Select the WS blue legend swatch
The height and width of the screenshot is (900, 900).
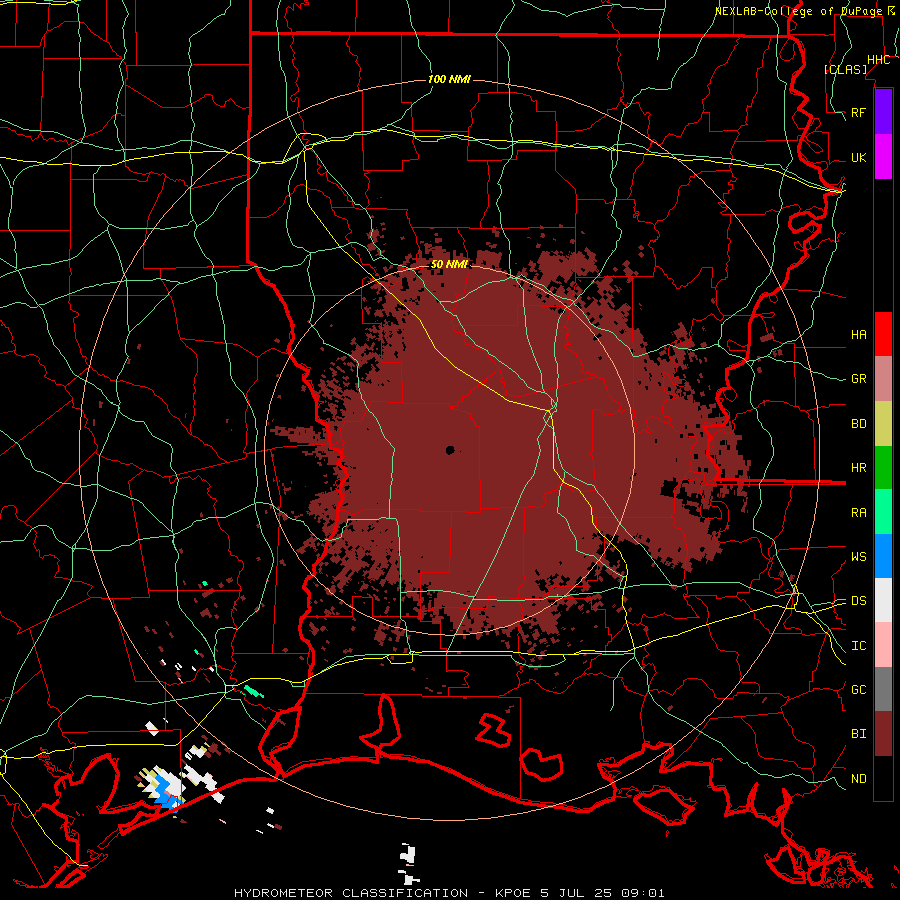tap(883, 556)
